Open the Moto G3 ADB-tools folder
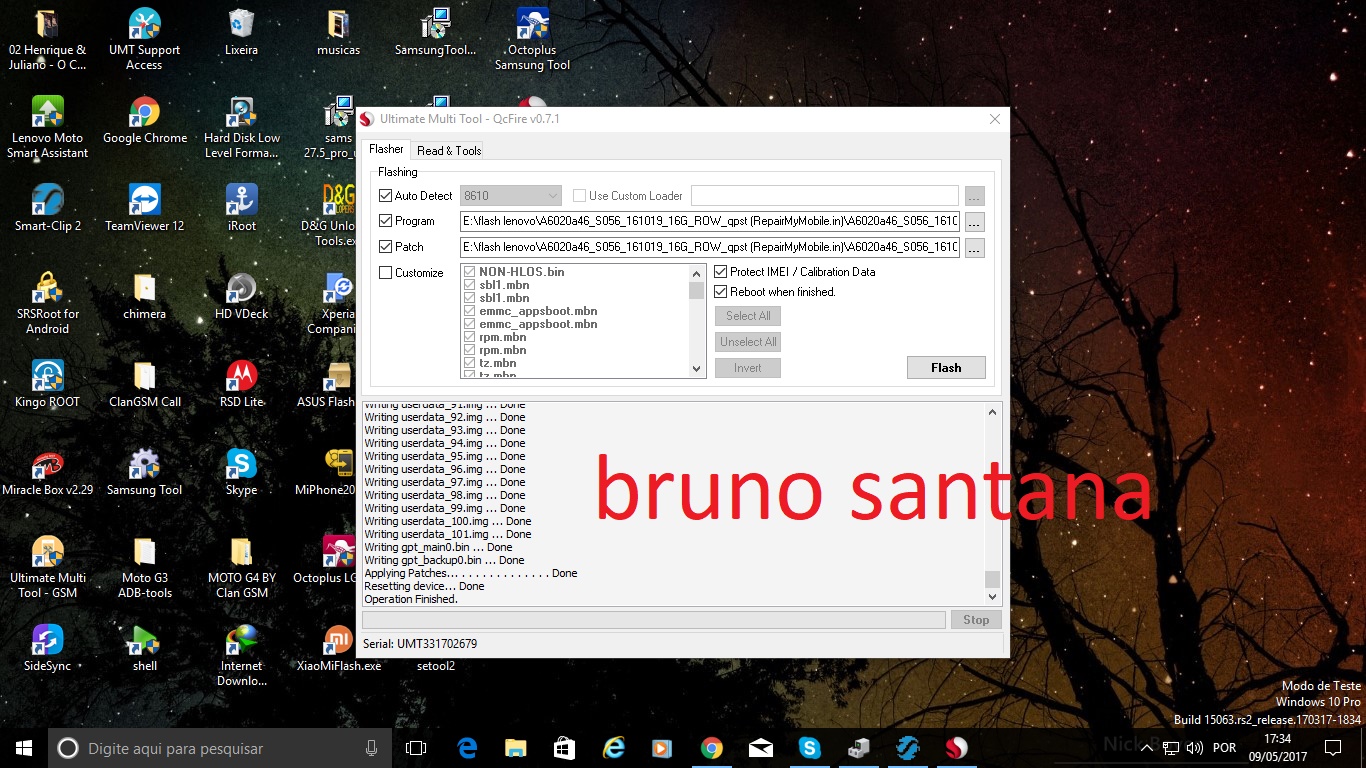Image resolution: width=1366 pixels, height=768 pixels. (145, 568)
